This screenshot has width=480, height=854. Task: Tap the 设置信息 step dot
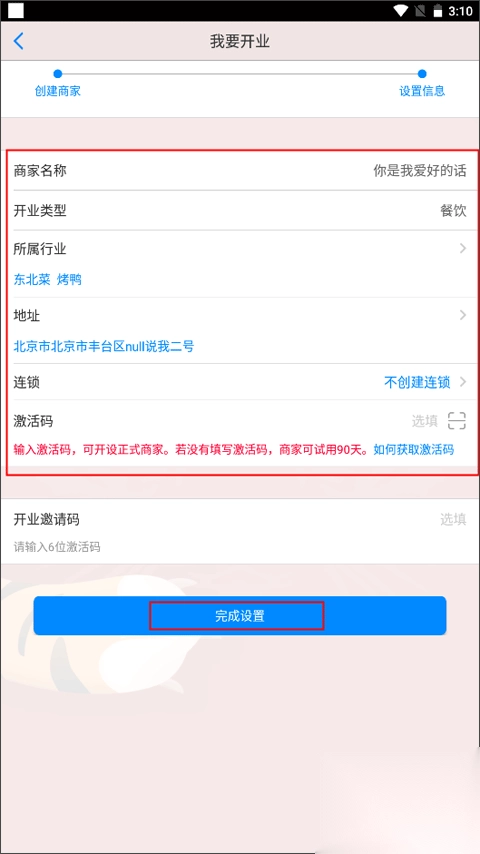[422, 74]
